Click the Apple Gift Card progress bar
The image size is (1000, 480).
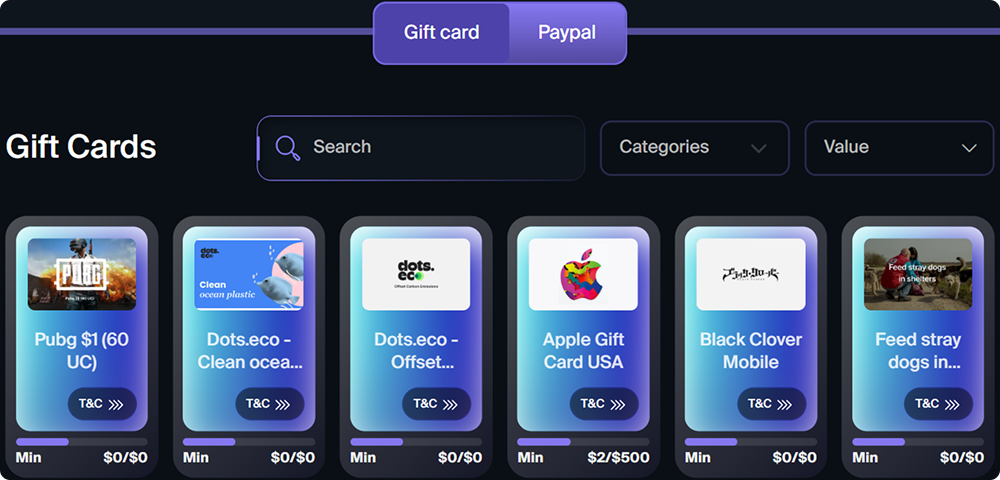[x=583, y=442]
